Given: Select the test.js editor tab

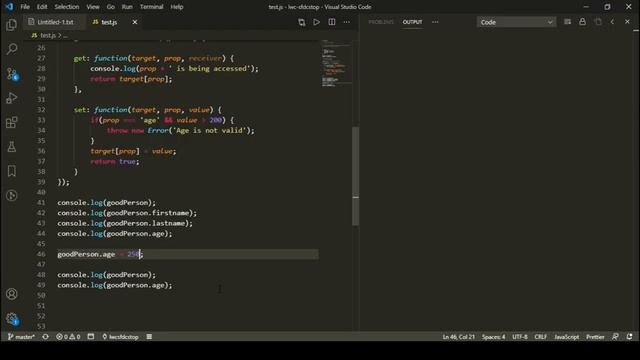Looking at the screenshot, I should click(109, 22).
